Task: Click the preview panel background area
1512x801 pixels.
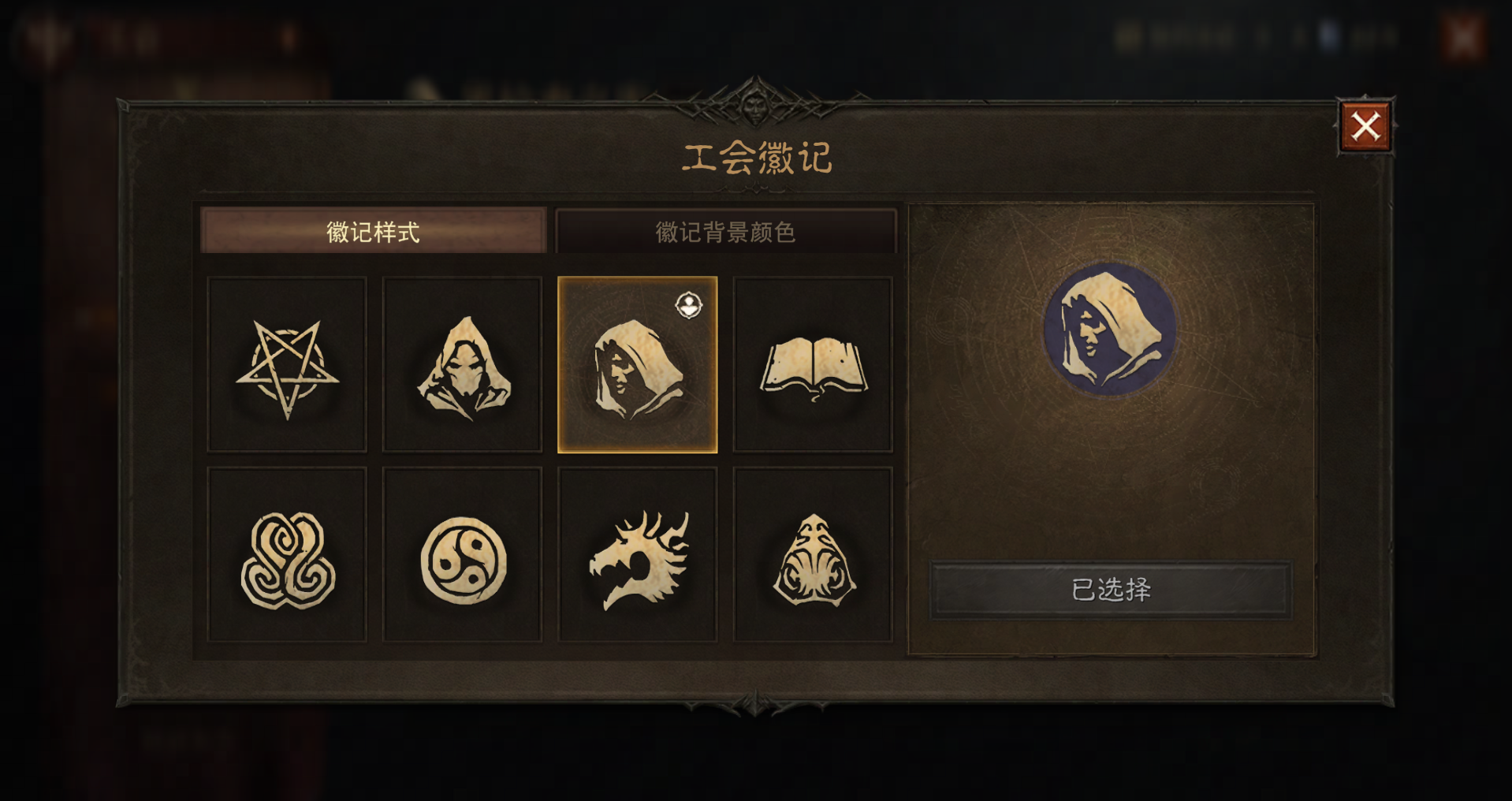Action: tap(1110, 473)
